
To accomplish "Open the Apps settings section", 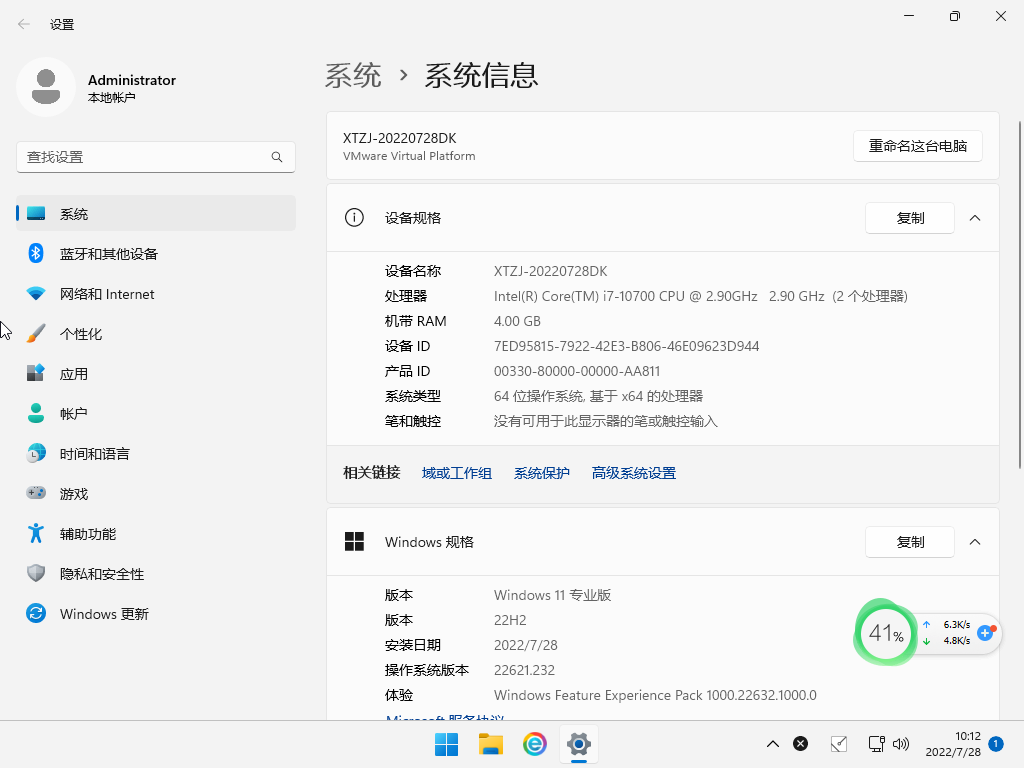I will pyautogui.click(x=74, y=374).
